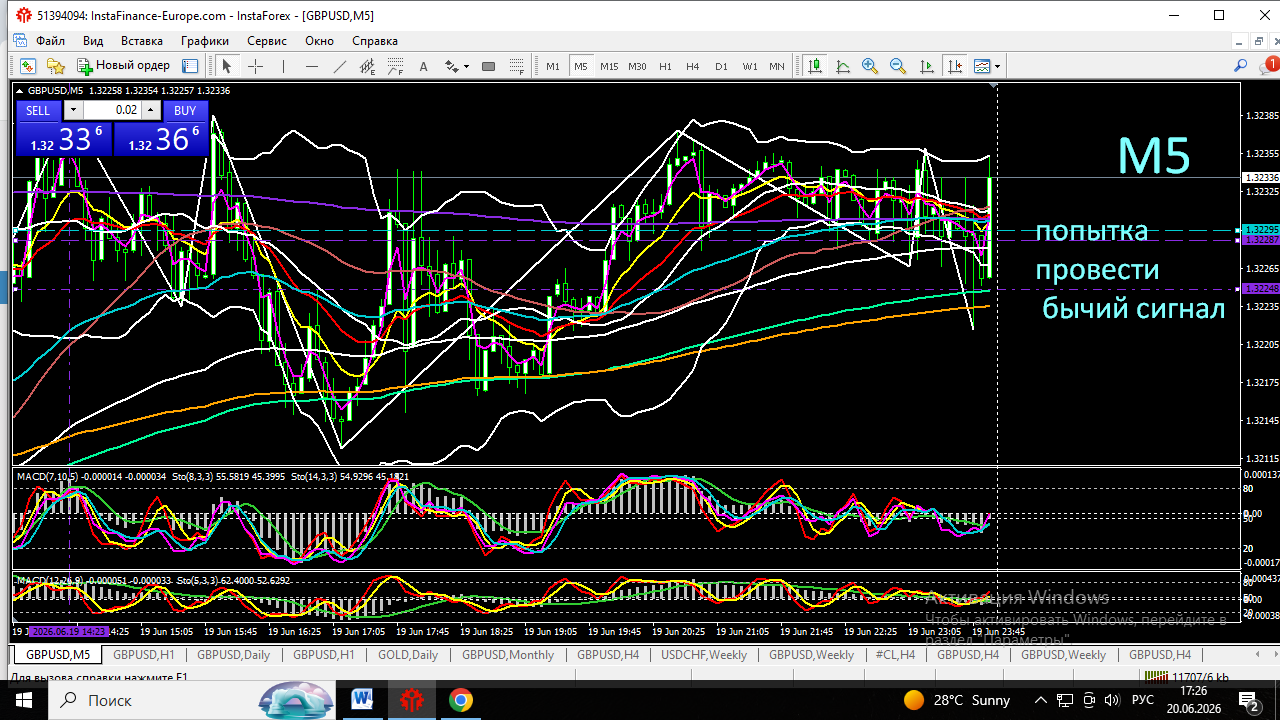
Task: Select the text label tool
Action: click(423, 66)
